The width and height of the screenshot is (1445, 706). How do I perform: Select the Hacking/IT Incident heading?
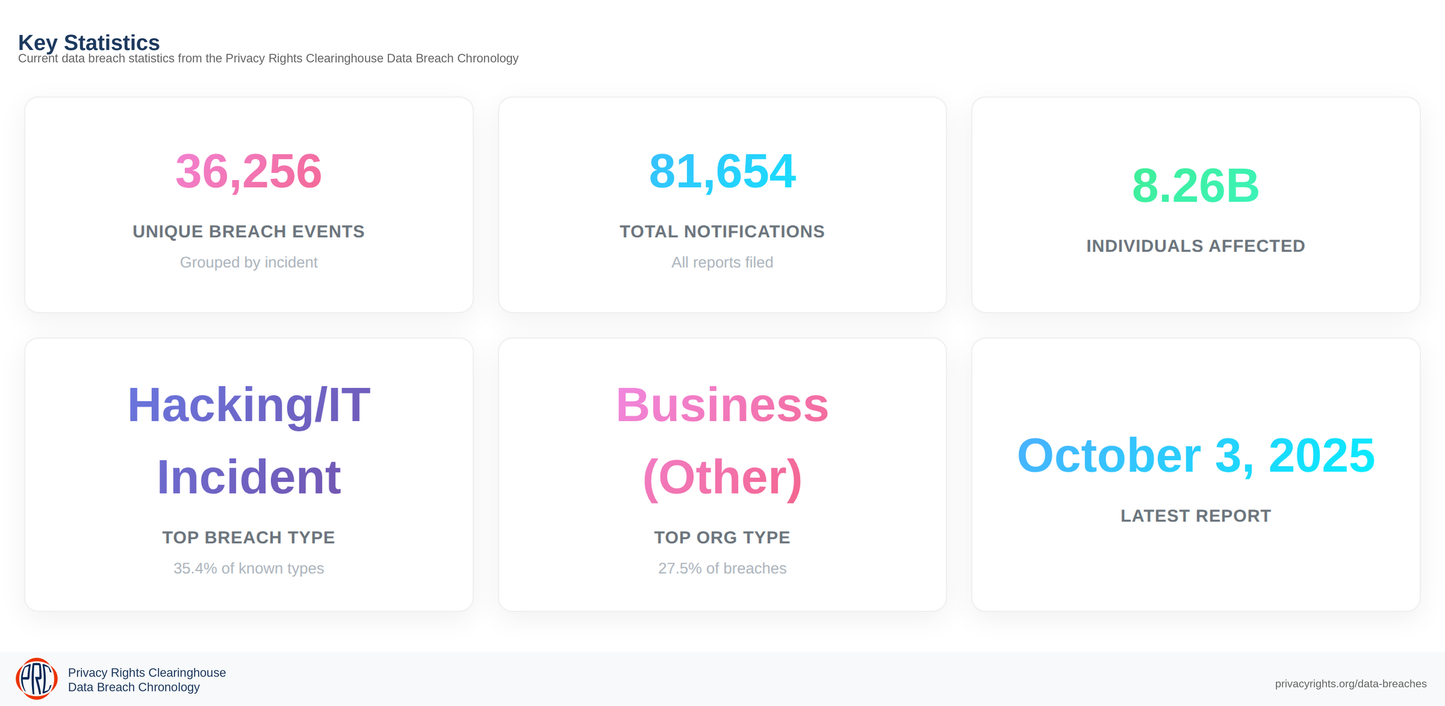pyautogui.click(x=249, y=441)
